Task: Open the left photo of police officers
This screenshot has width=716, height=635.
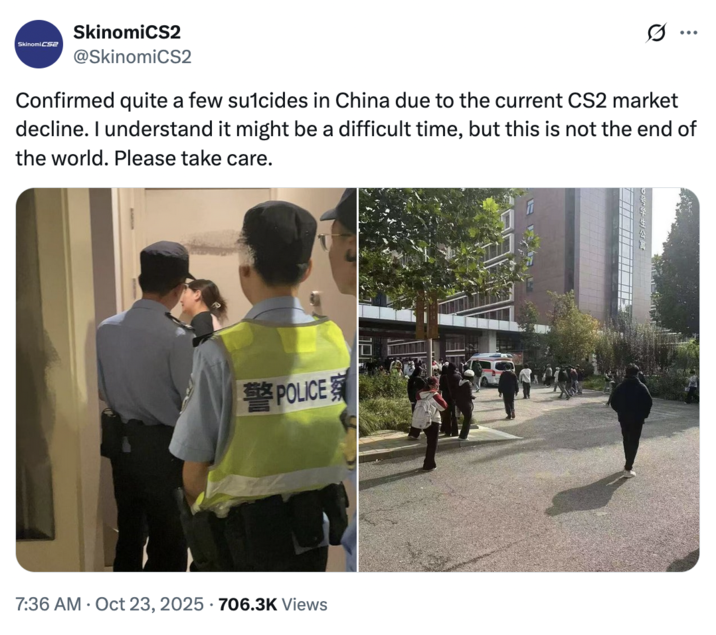Action: pyautogui.click(x=186, y=379)
